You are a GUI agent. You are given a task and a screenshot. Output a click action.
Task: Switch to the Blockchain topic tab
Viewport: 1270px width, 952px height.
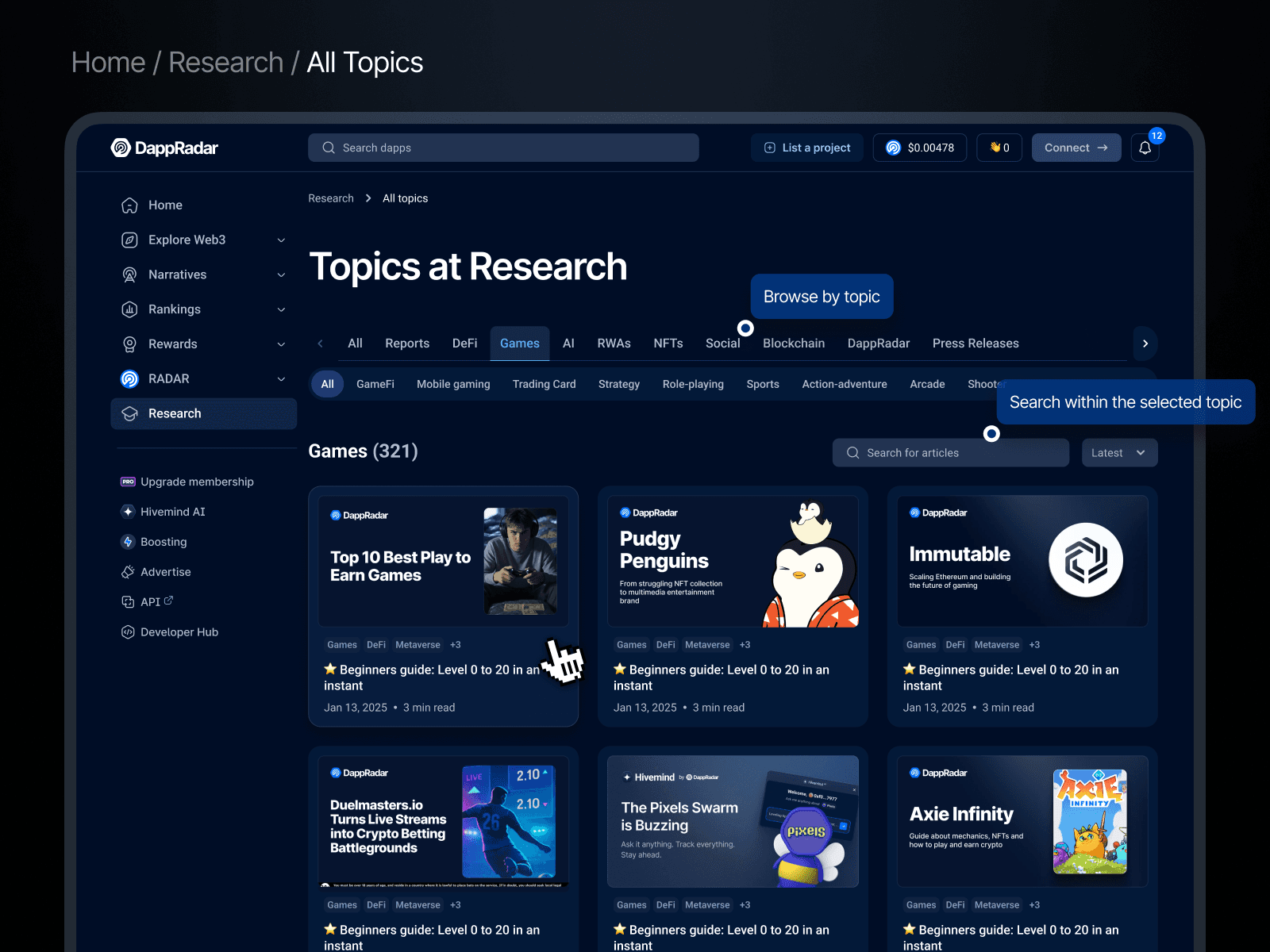(x=794, y=344)
